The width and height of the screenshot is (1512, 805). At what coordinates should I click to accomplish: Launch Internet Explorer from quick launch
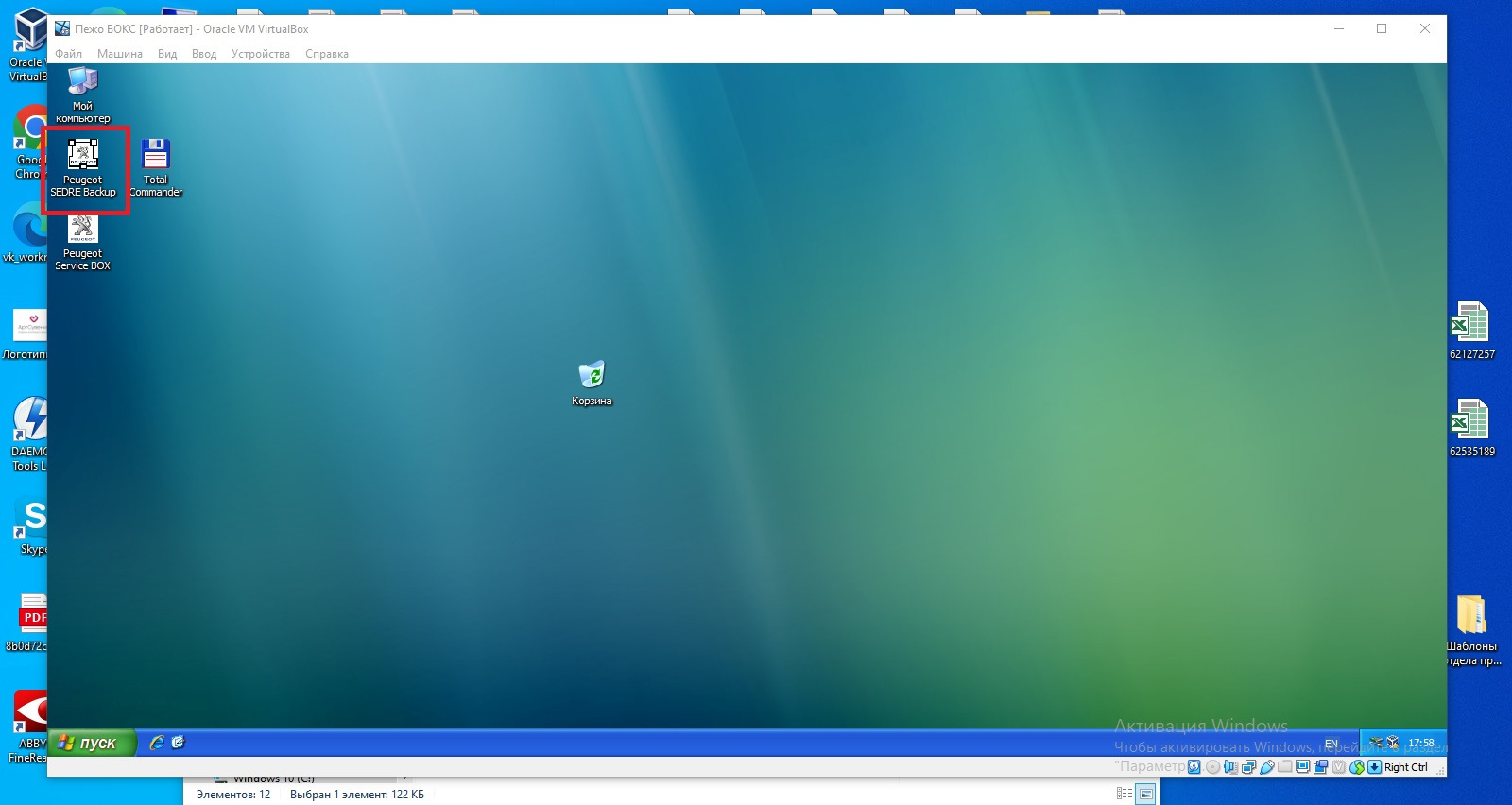pyautogui.click(x=157, y=743)
